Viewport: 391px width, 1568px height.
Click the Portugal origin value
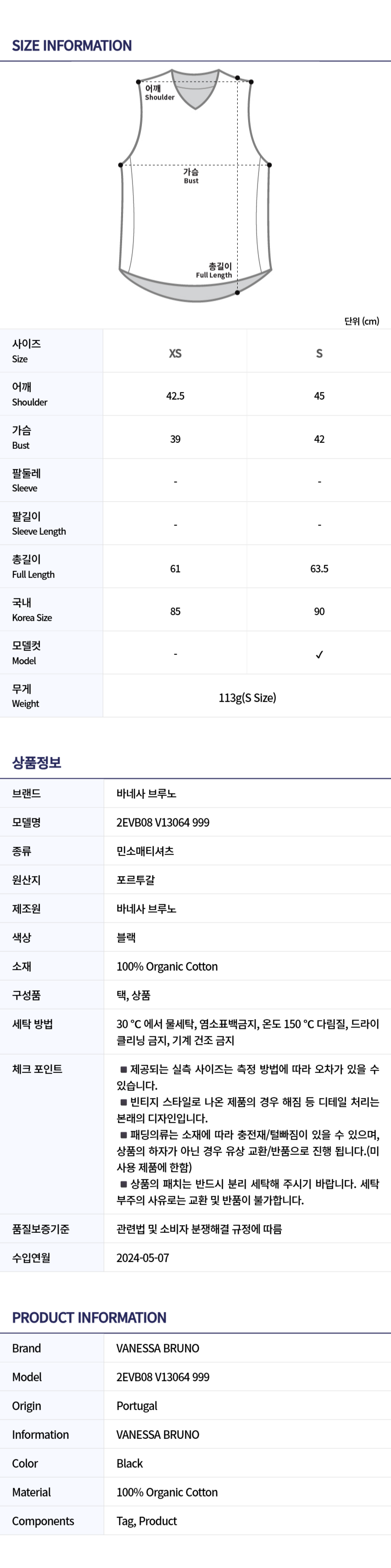pos(137,1406)
